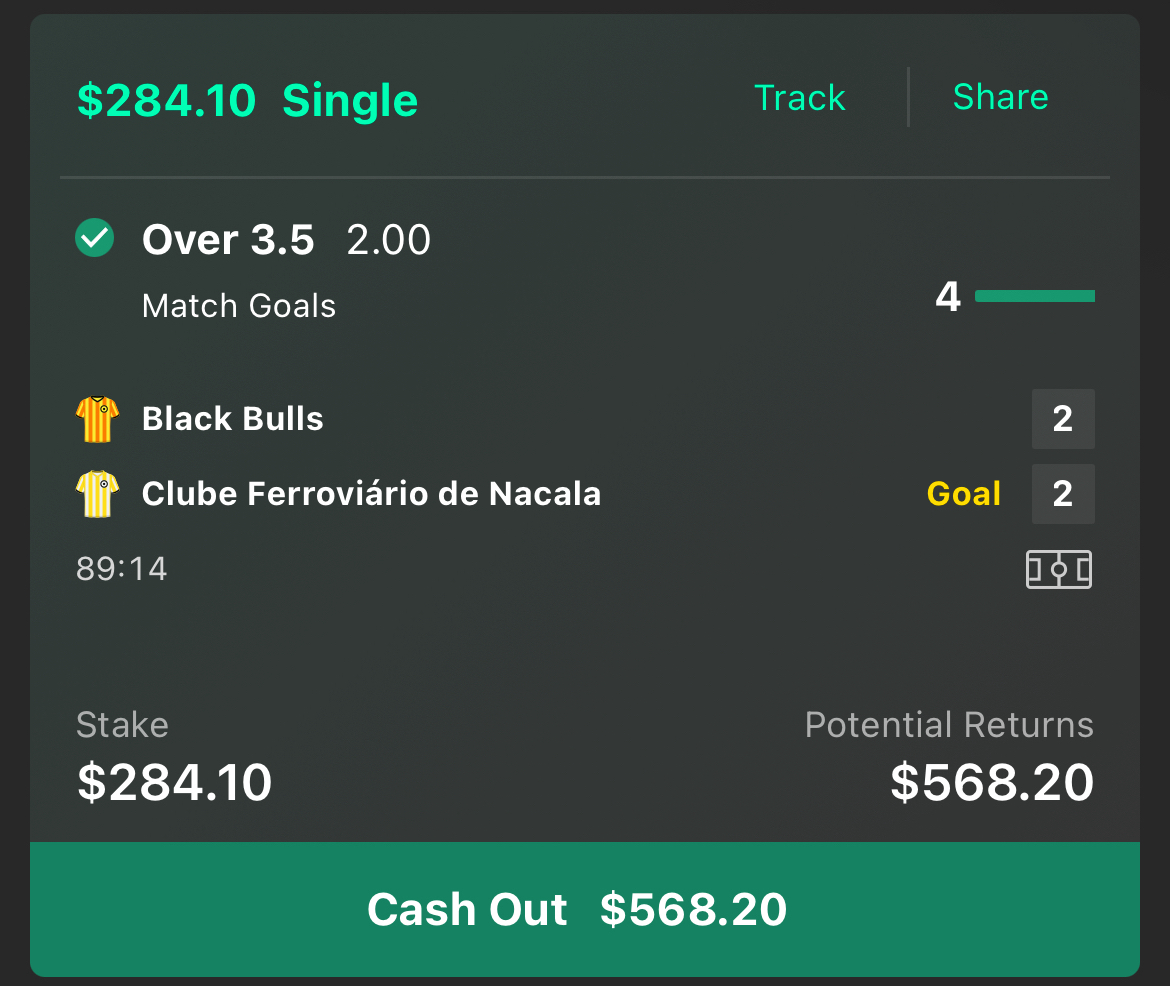
Task: Click the $568.20 Potential Returns amount
Action: [992, 782]
